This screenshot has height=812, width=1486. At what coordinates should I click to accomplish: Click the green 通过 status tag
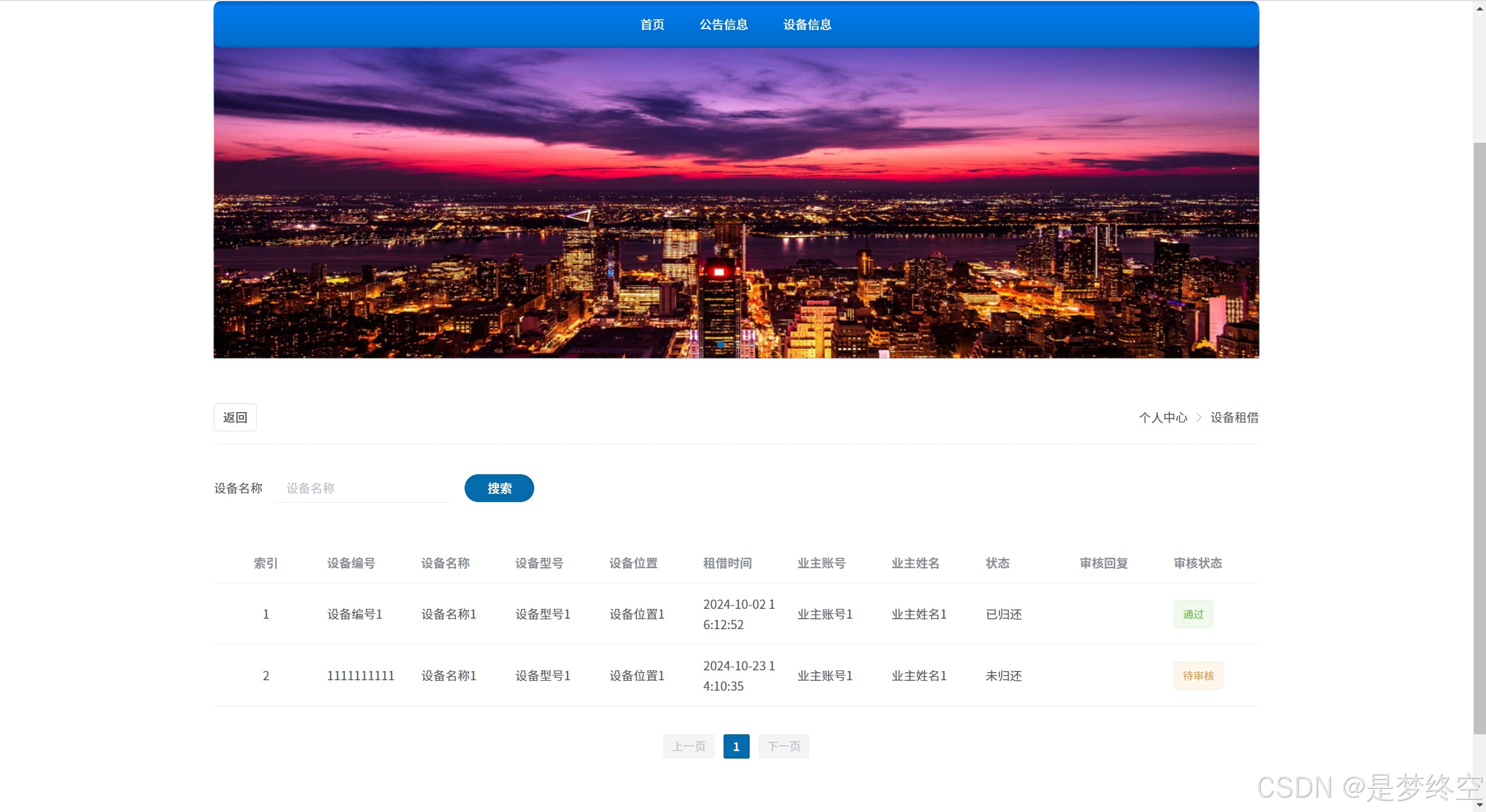point(1193,614)
